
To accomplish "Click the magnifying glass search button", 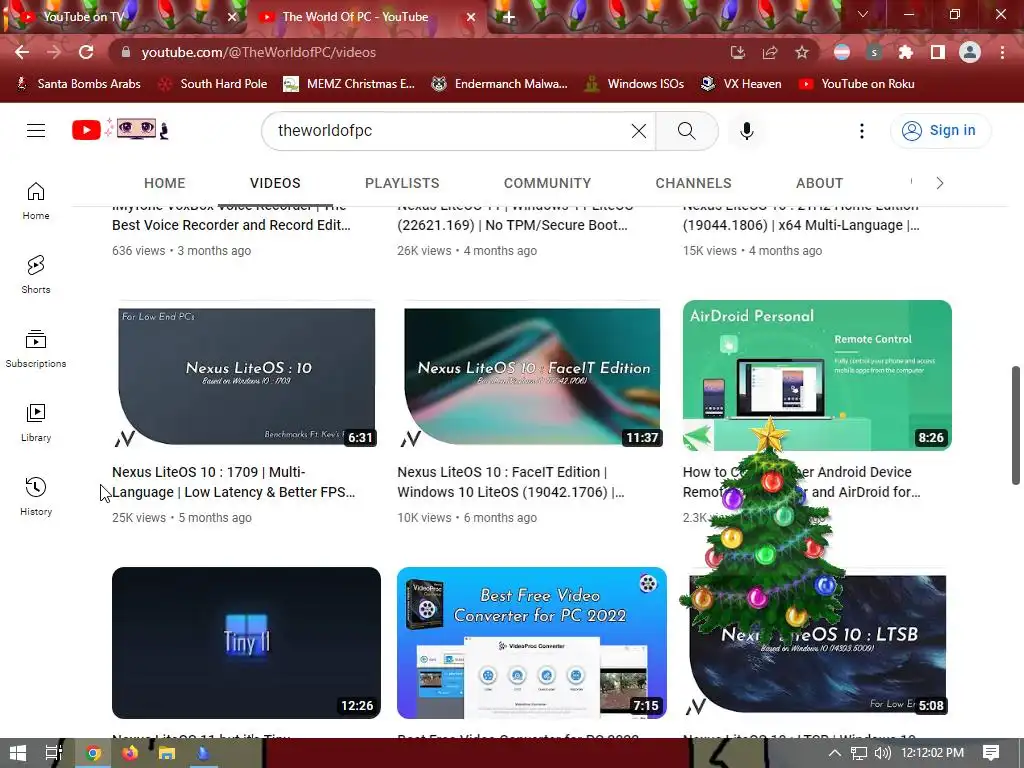I will [686, 131].
